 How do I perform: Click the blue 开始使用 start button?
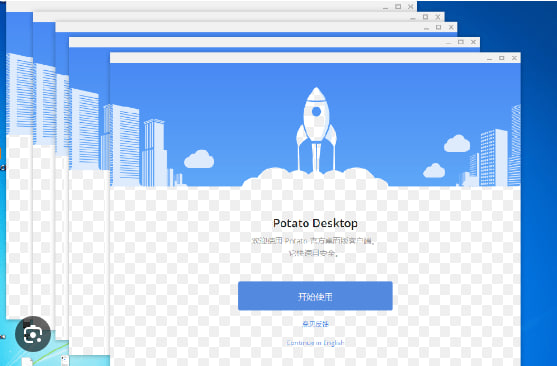coord(315,296)
